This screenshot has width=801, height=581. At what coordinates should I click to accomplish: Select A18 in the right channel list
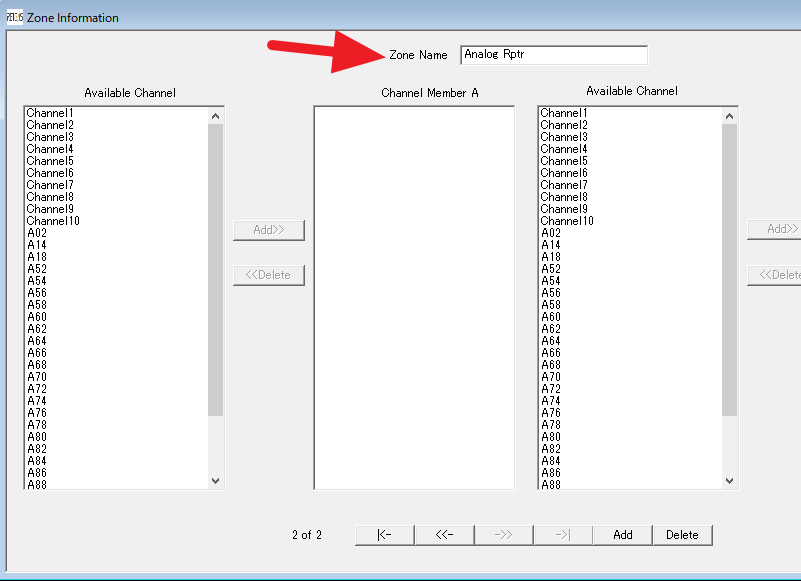pyautogui.click(x=551, y=257)
